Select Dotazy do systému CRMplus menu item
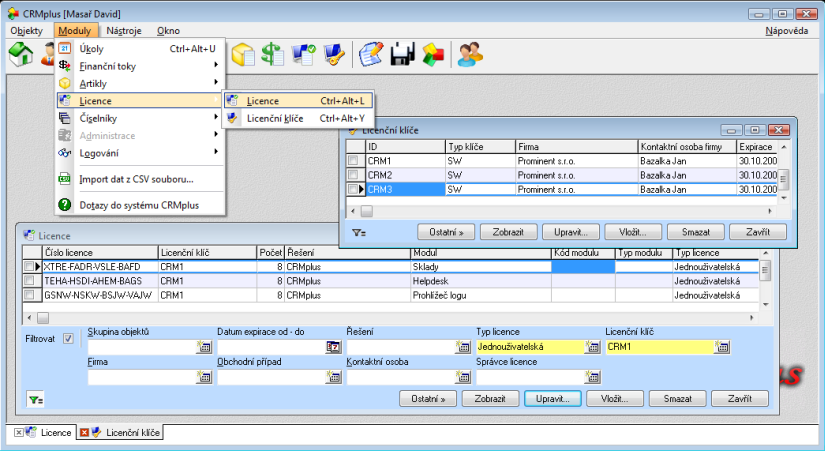This screenshot has height=451, width=825. click(x=141, y=205)
